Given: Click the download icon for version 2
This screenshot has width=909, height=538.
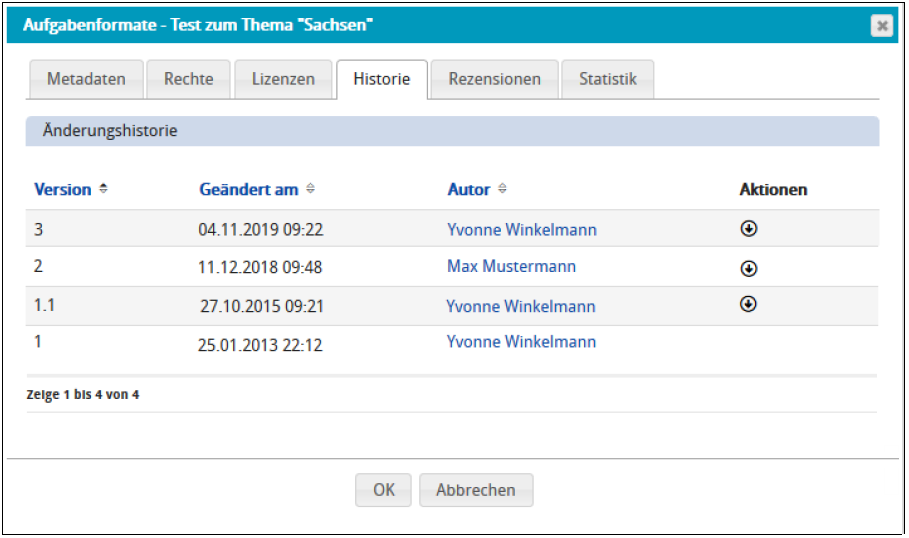Looking at the screenshot, I should pyautogui.click(x=748, y=268).
